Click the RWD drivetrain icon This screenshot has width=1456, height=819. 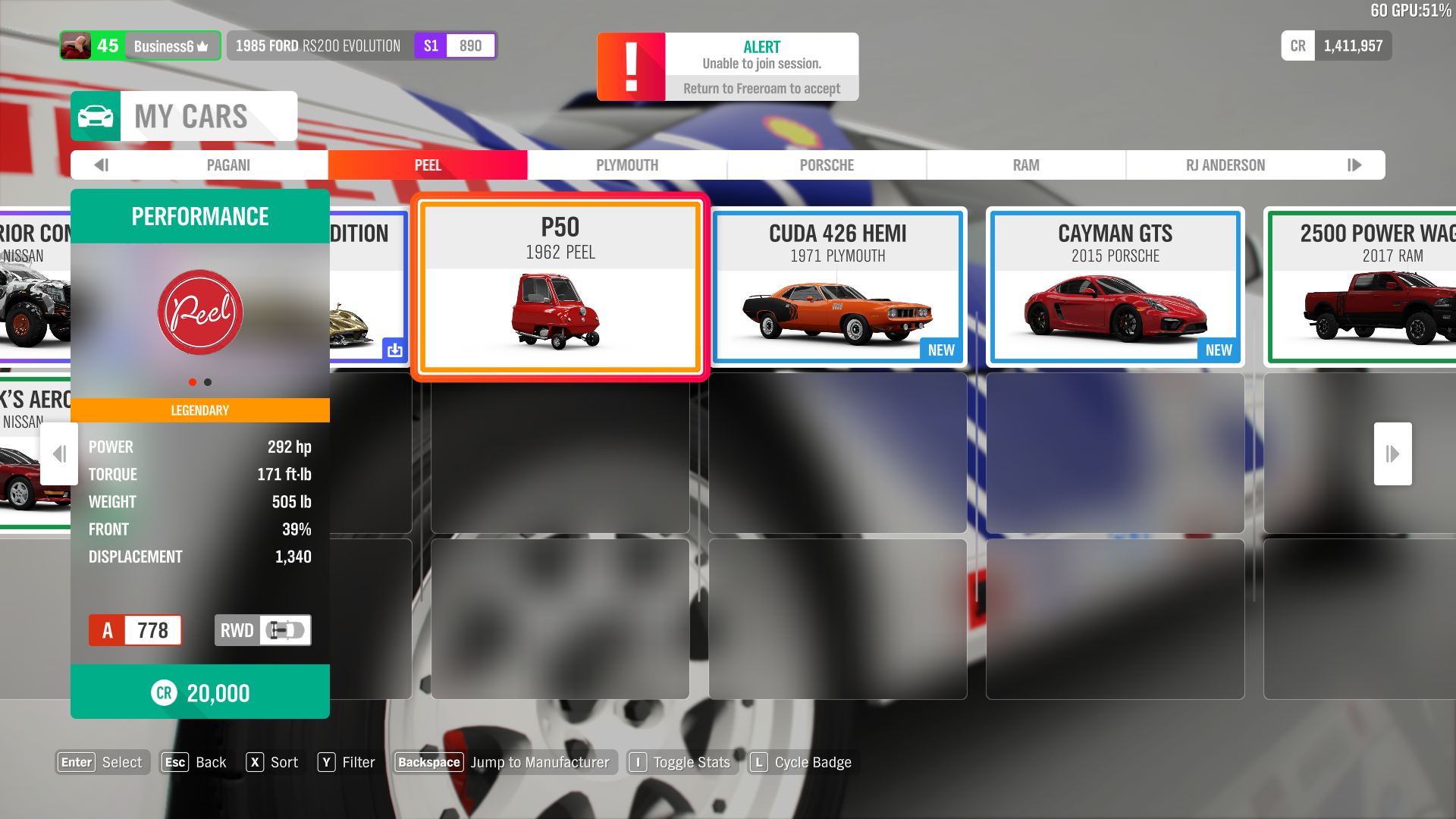click(285, 630)
